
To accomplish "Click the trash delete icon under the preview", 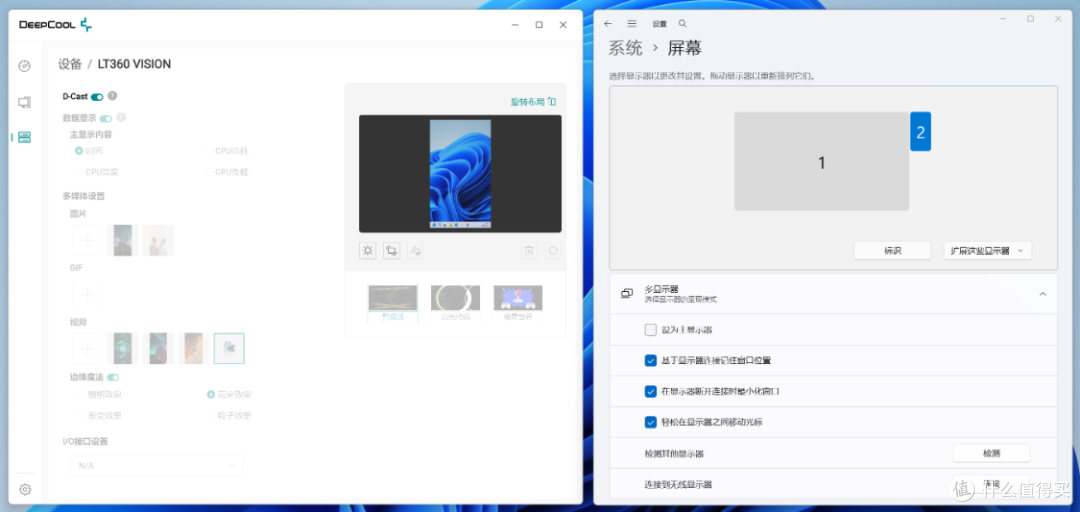I will (529, 251).
